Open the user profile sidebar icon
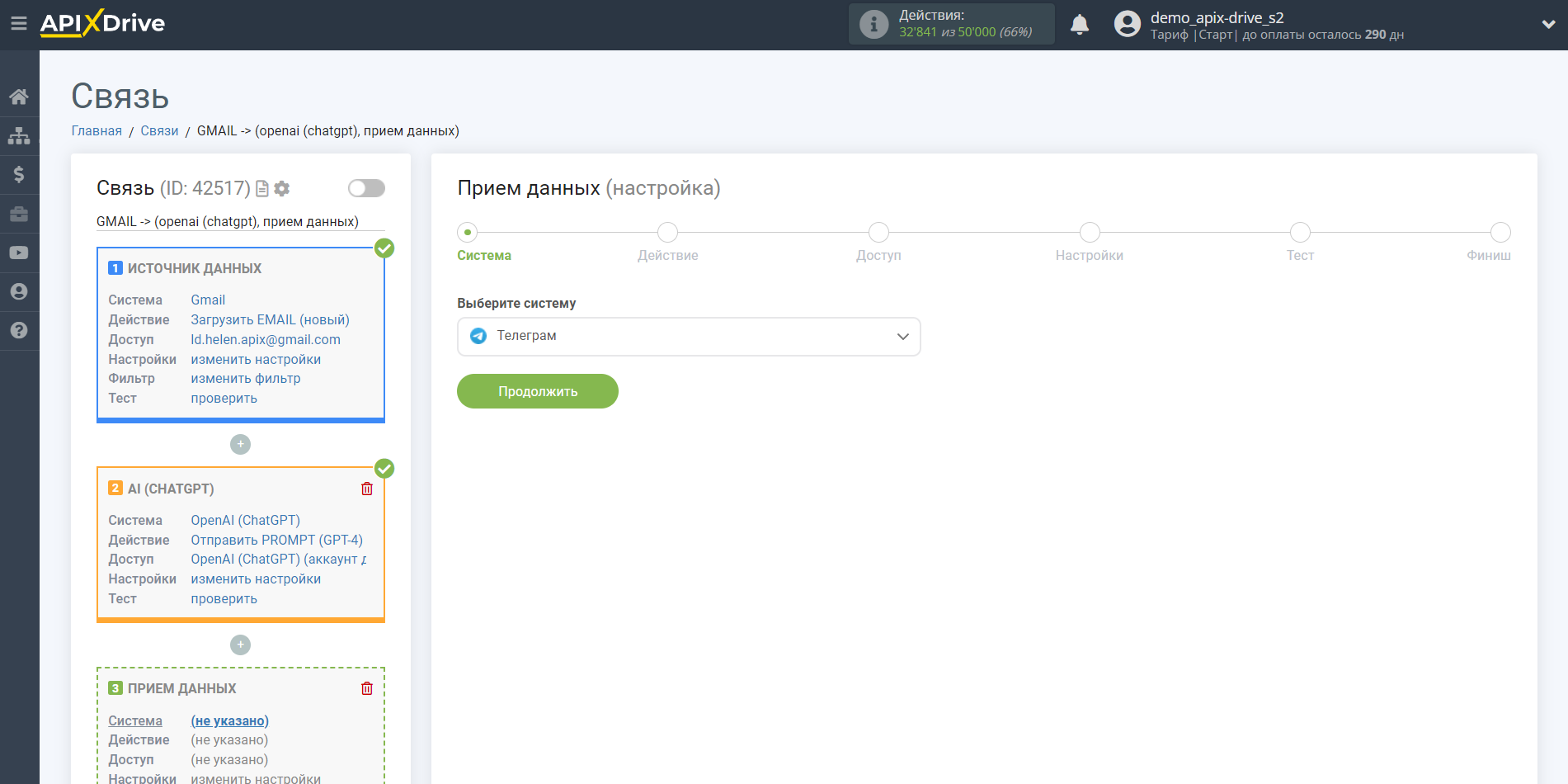Screen dimensions: 1568x784 (x=19, y=291)
